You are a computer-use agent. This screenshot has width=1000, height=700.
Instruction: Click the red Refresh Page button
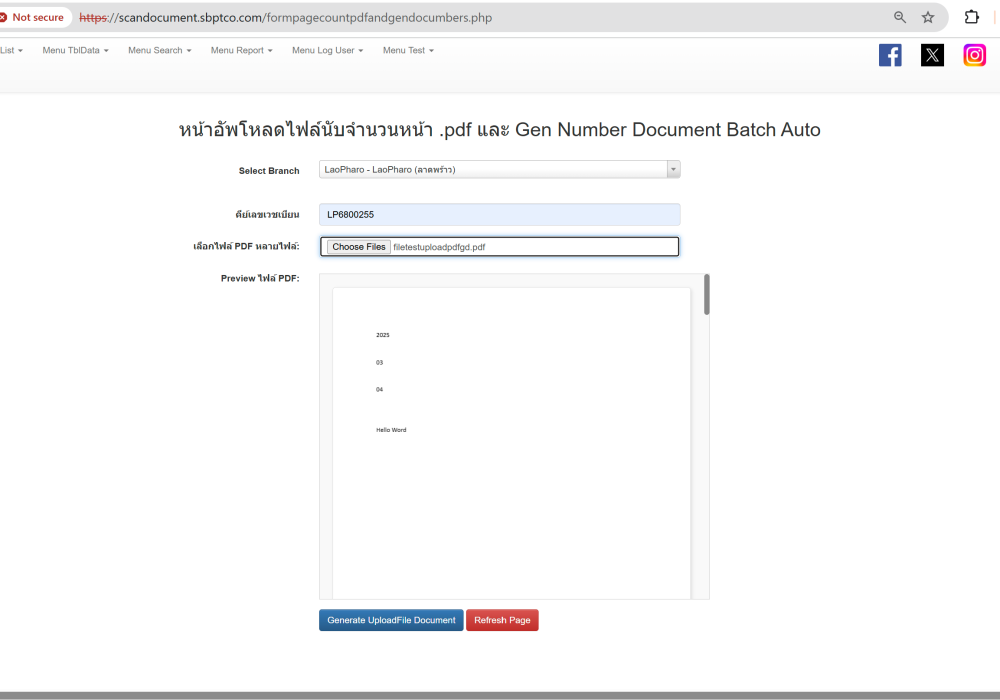(x=502, y=620)
